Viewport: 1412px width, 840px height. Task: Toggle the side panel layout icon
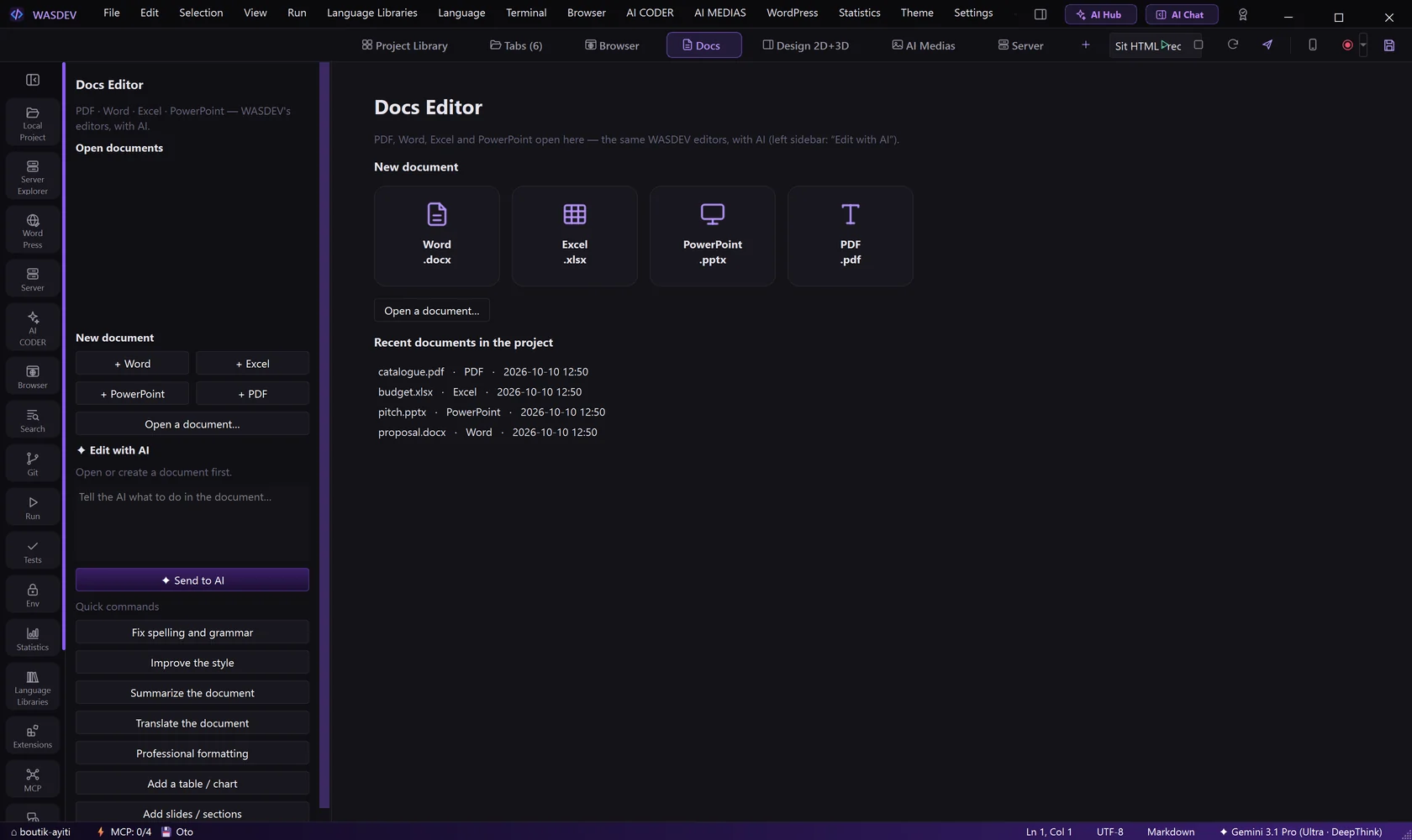point(1041,14)
